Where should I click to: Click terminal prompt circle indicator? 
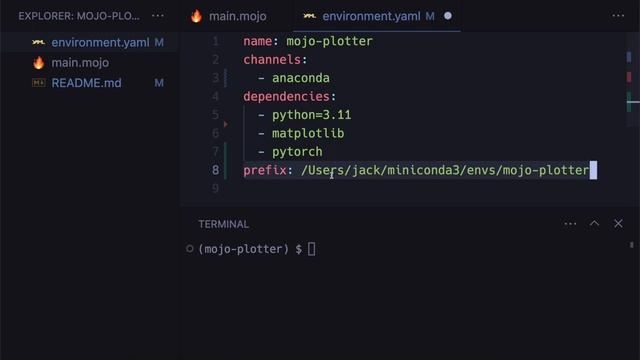coord(189,249)
